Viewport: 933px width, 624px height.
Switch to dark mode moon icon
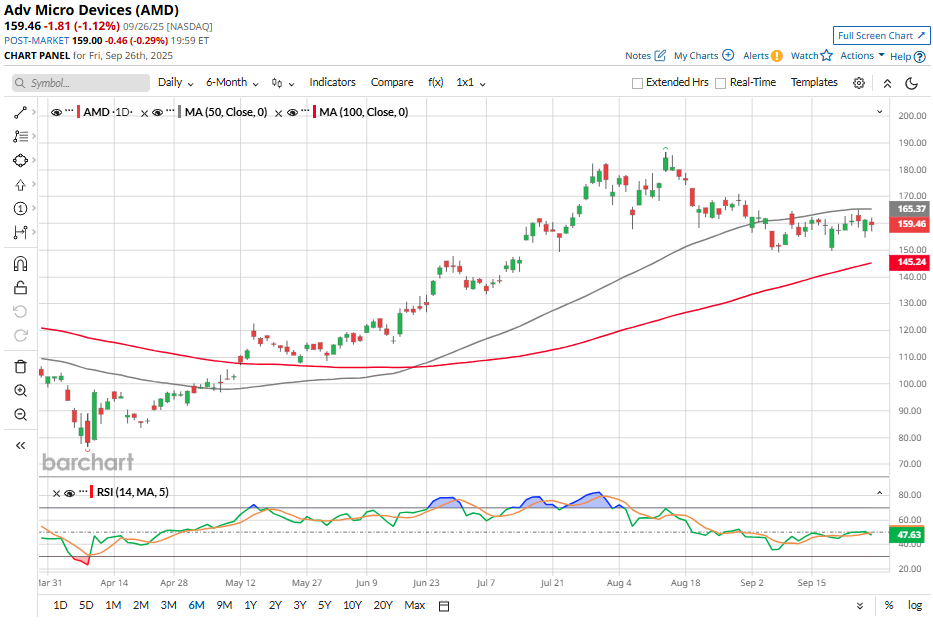(911, 83)
